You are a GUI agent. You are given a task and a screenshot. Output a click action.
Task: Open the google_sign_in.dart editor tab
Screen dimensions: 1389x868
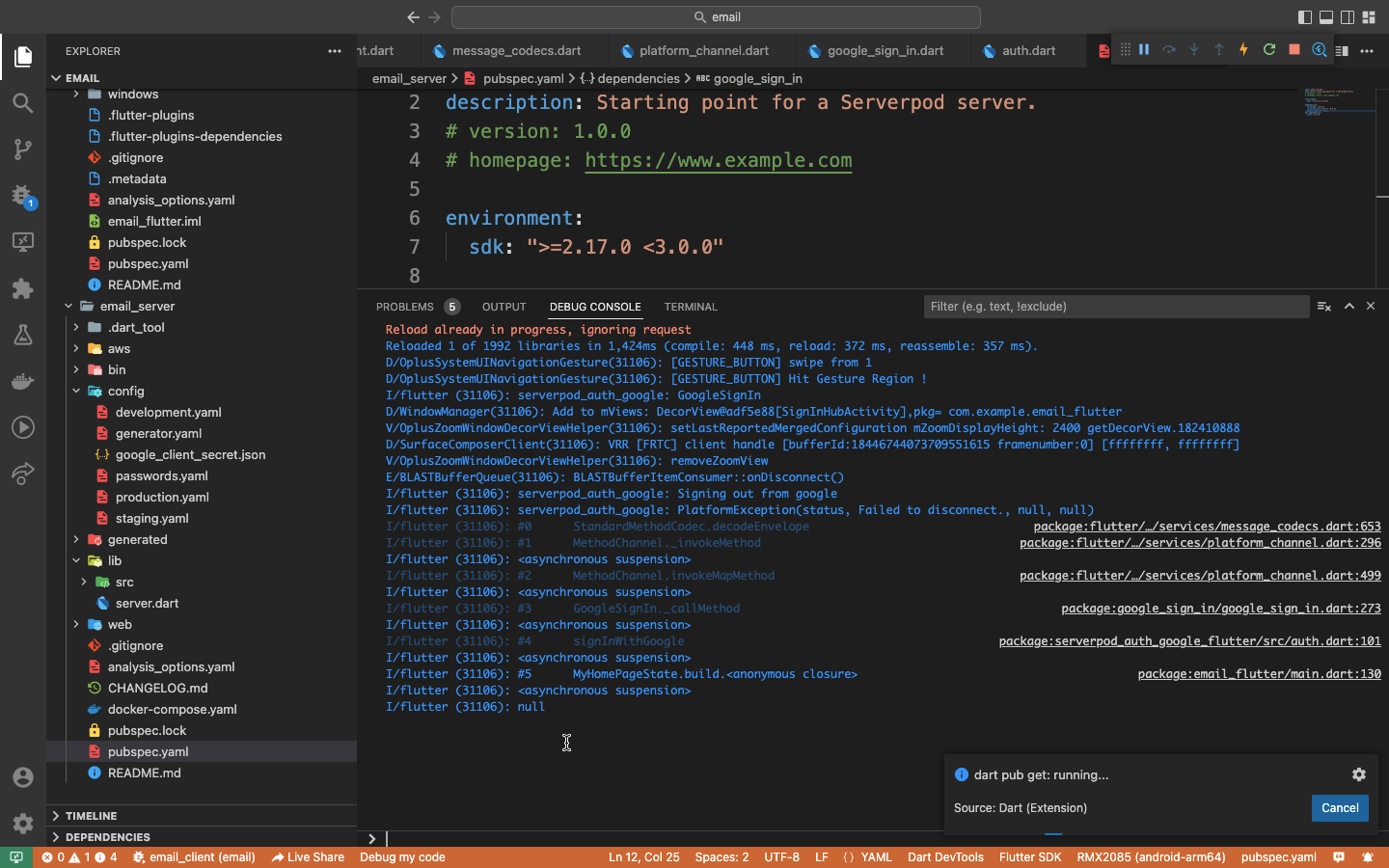click(x=885, y=50)
